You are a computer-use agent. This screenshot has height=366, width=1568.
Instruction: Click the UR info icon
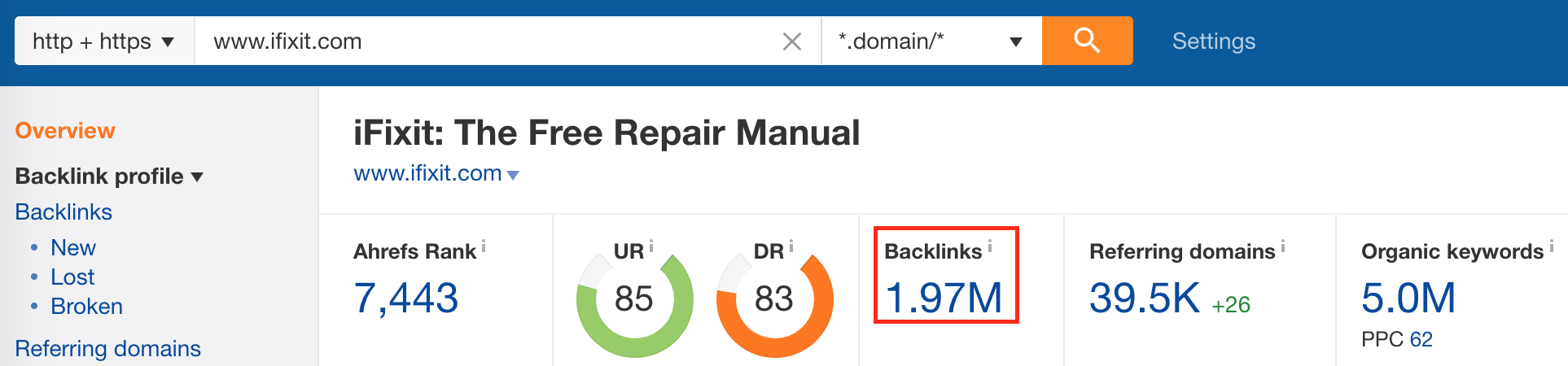(x=651, y=246)
